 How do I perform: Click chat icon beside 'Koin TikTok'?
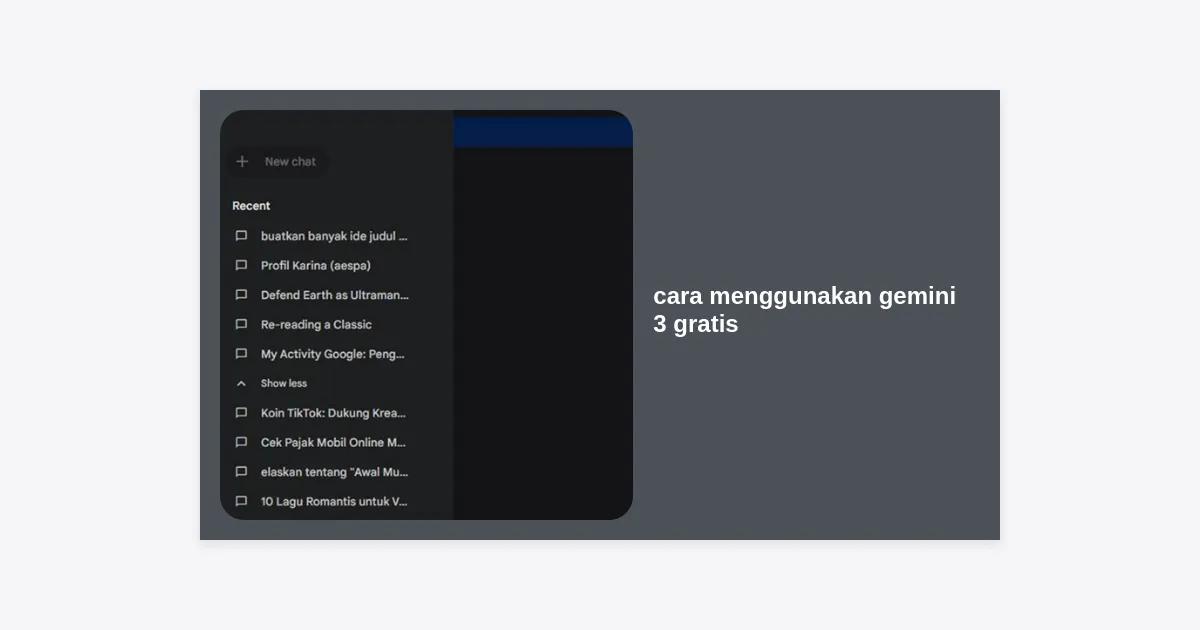pyautogui.click(x=241, y=413)
